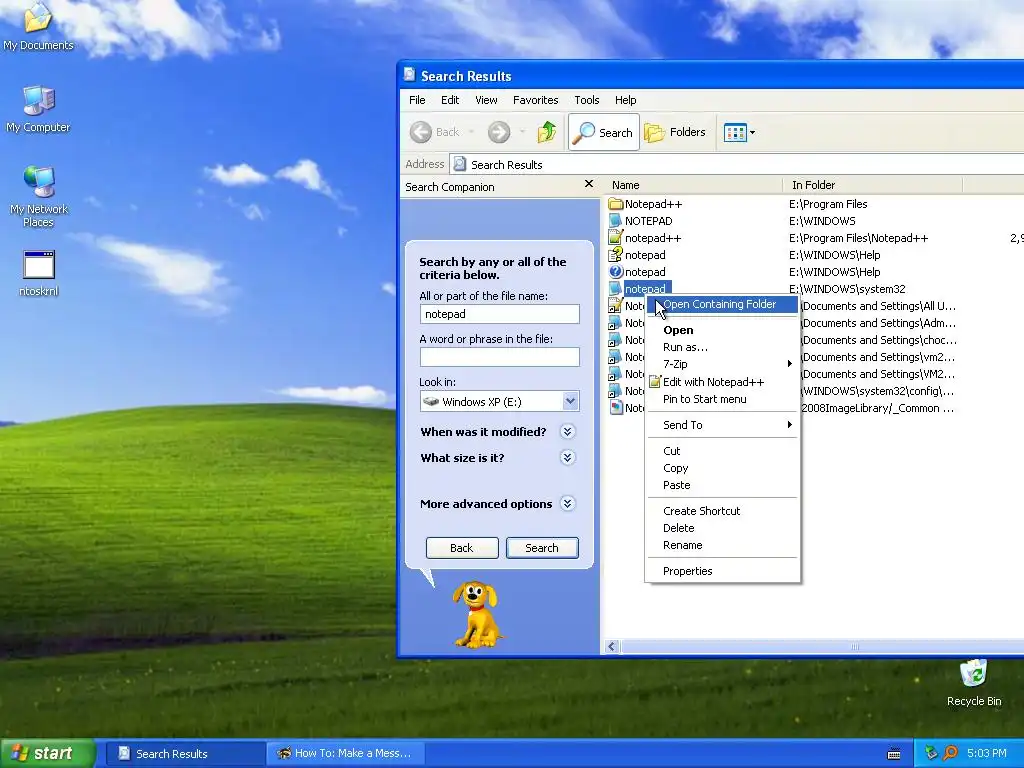
Task: Click the Back button in Search Companion
Action: (462, 548)
